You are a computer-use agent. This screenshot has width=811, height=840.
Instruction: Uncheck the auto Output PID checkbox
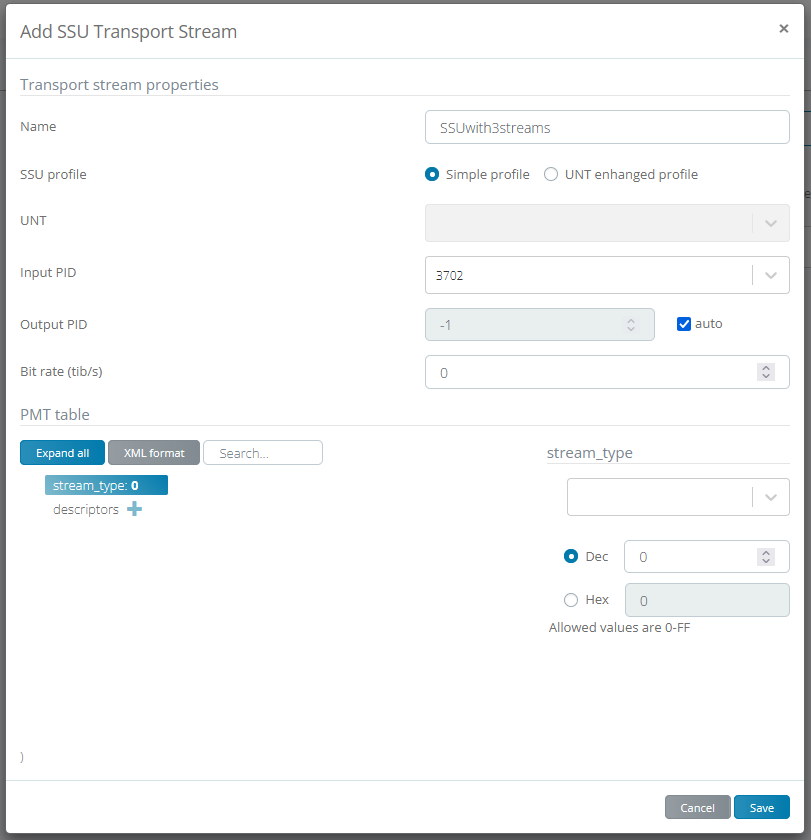tap(684, 324)
